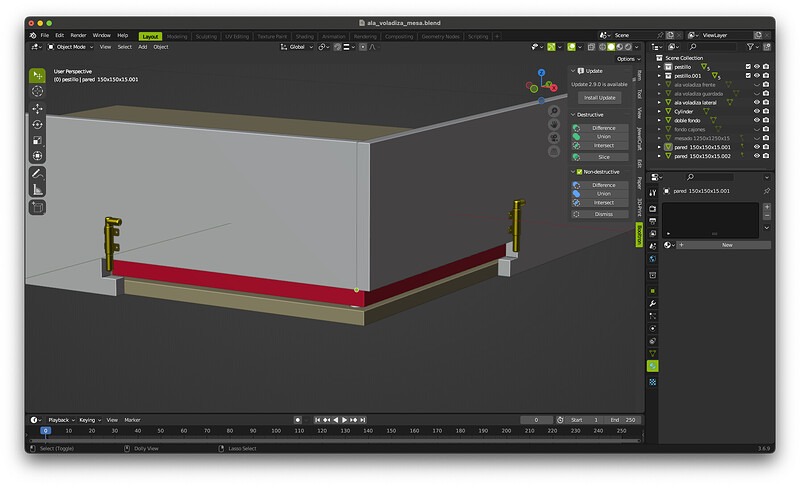Open the Output properties tab icon

click(653, 221)
